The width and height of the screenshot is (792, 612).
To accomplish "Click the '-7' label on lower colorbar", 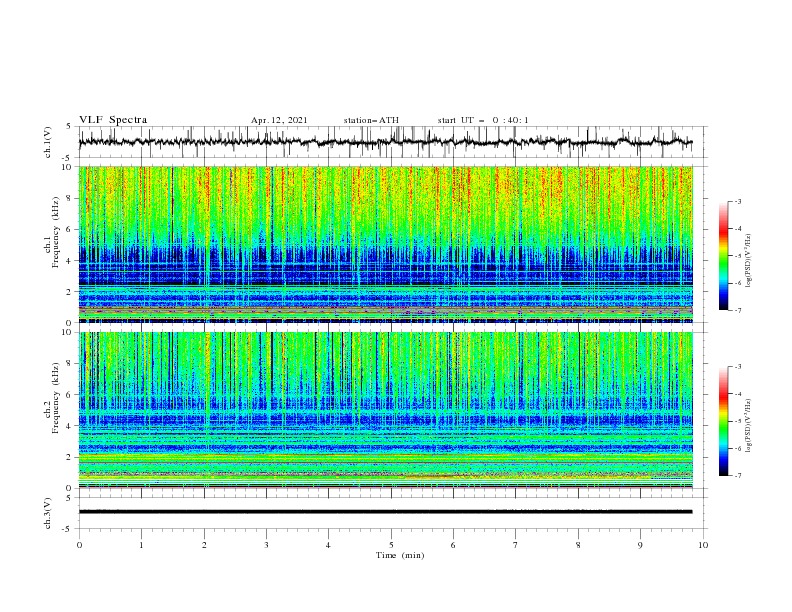I will [x=737, y=475].
